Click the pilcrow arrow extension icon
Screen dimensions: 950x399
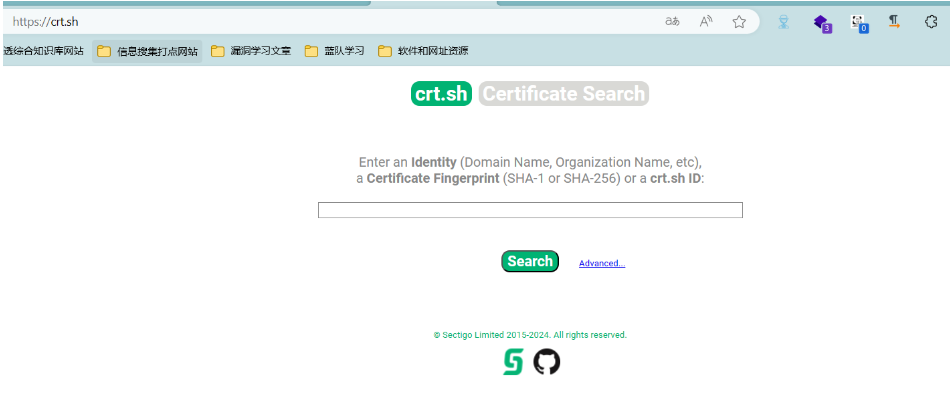894,22
